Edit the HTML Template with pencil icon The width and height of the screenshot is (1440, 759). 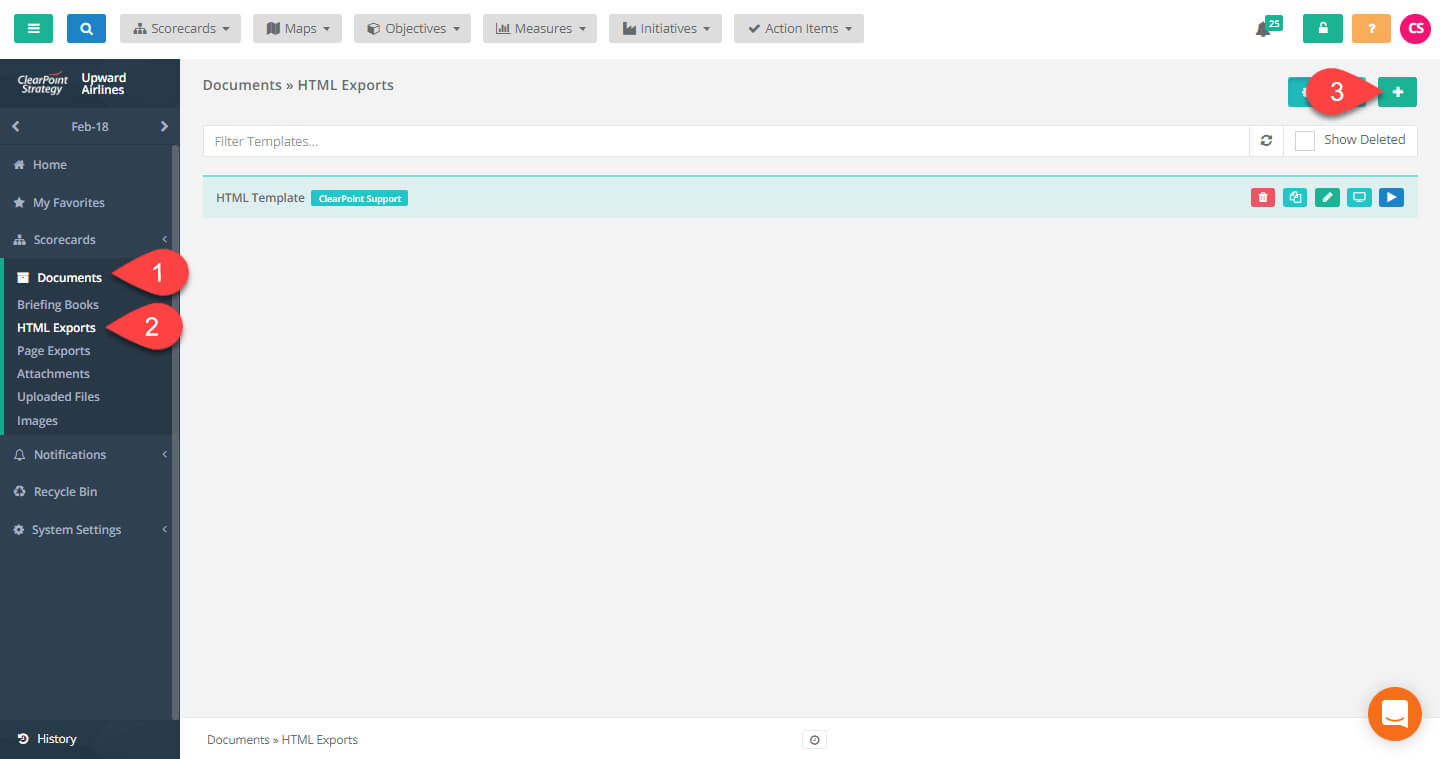click(x=1327, y=198)
